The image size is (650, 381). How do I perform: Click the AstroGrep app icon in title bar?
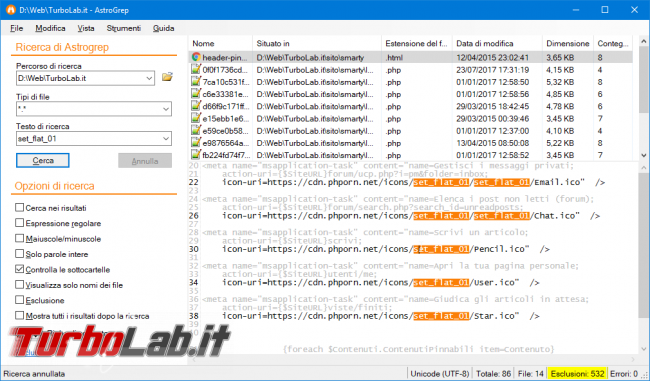pos(10,10)
